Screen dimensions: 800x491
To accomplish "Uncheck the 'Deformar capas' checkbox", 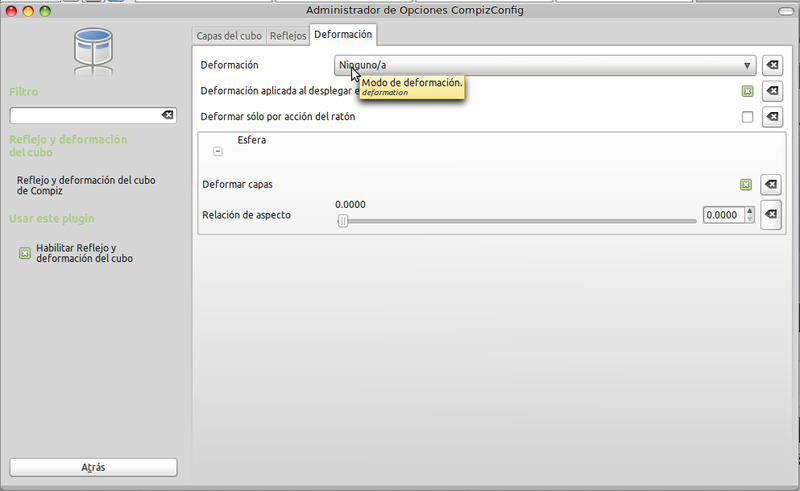I will click(x=746, y=185).
